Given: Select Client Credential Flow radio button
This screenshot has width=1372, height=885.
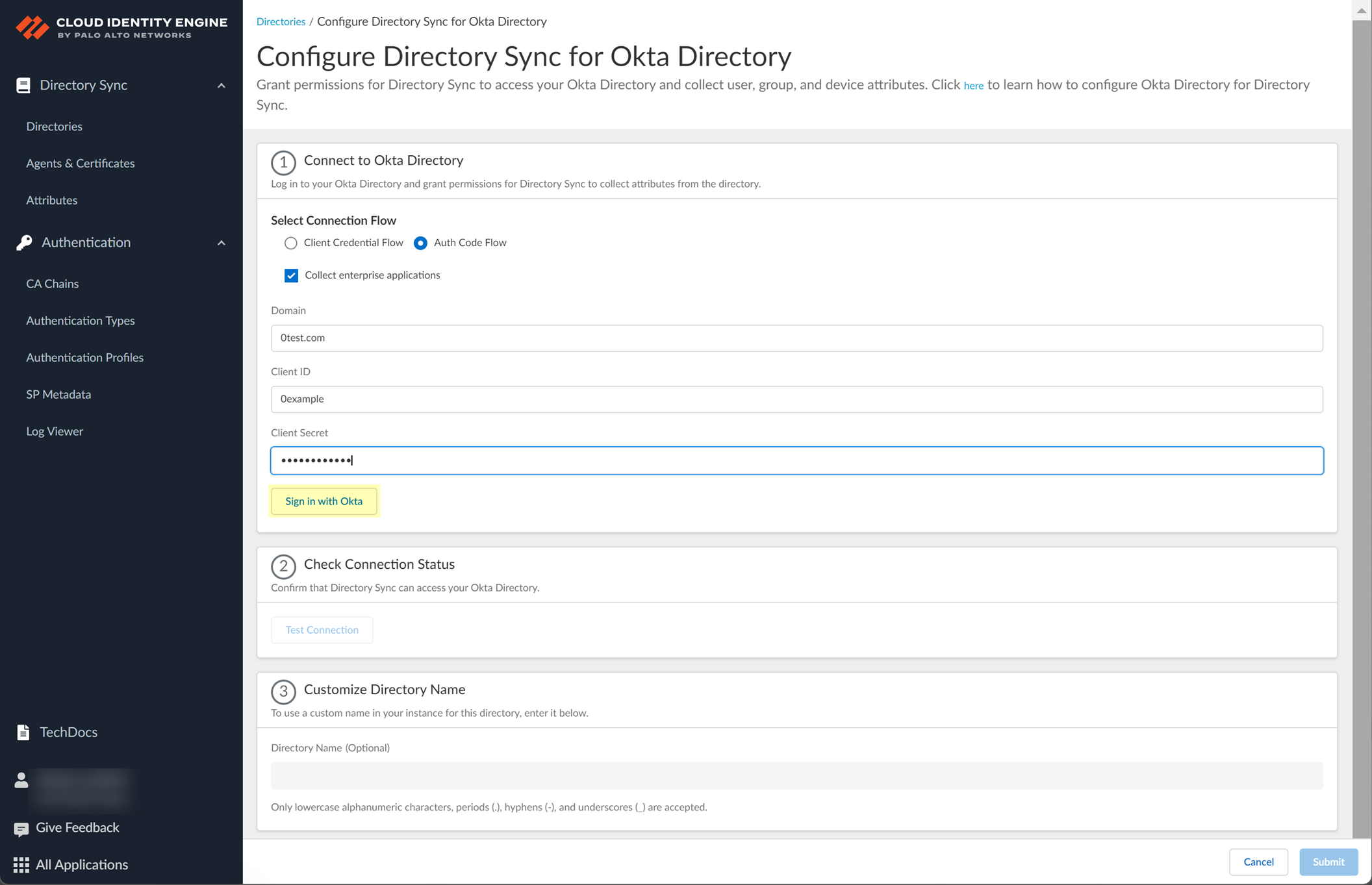Looking at the screenshot, I should coord(290,243).
